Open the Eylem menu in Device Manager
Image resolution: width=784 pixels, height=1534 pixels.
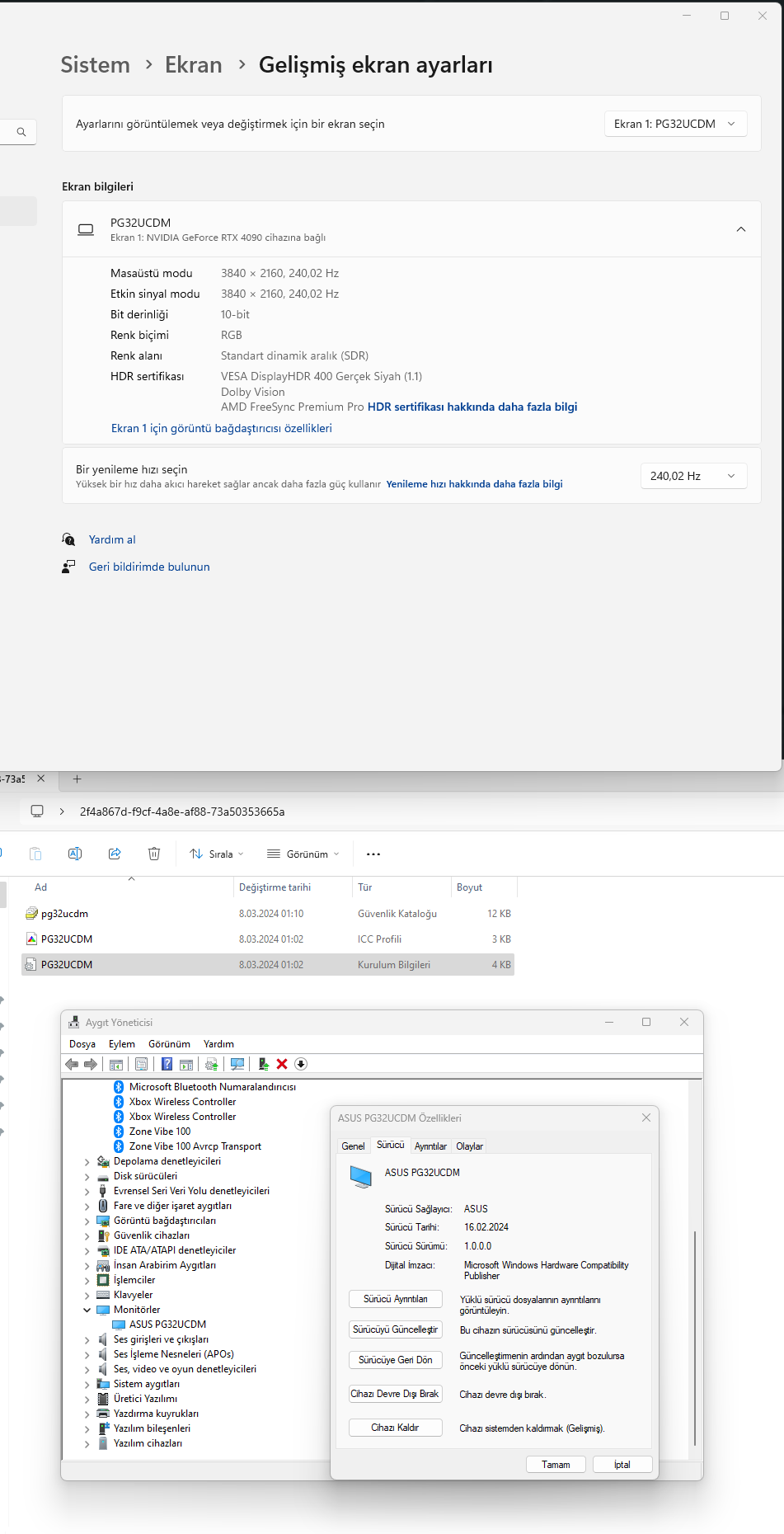(x=122, y=1044)
